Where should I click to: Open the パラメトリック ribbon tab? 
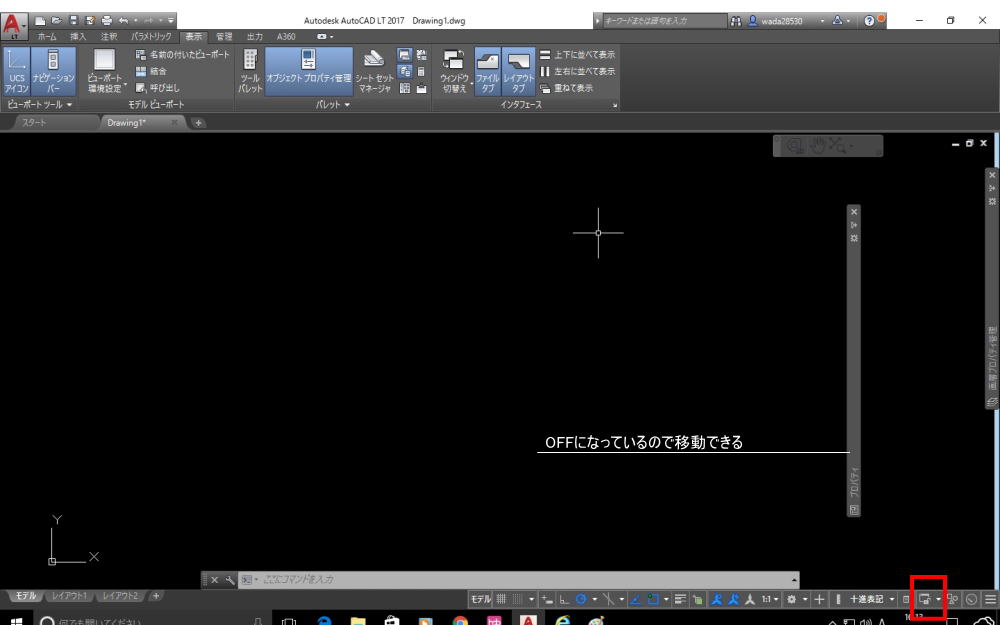(151, 37)
